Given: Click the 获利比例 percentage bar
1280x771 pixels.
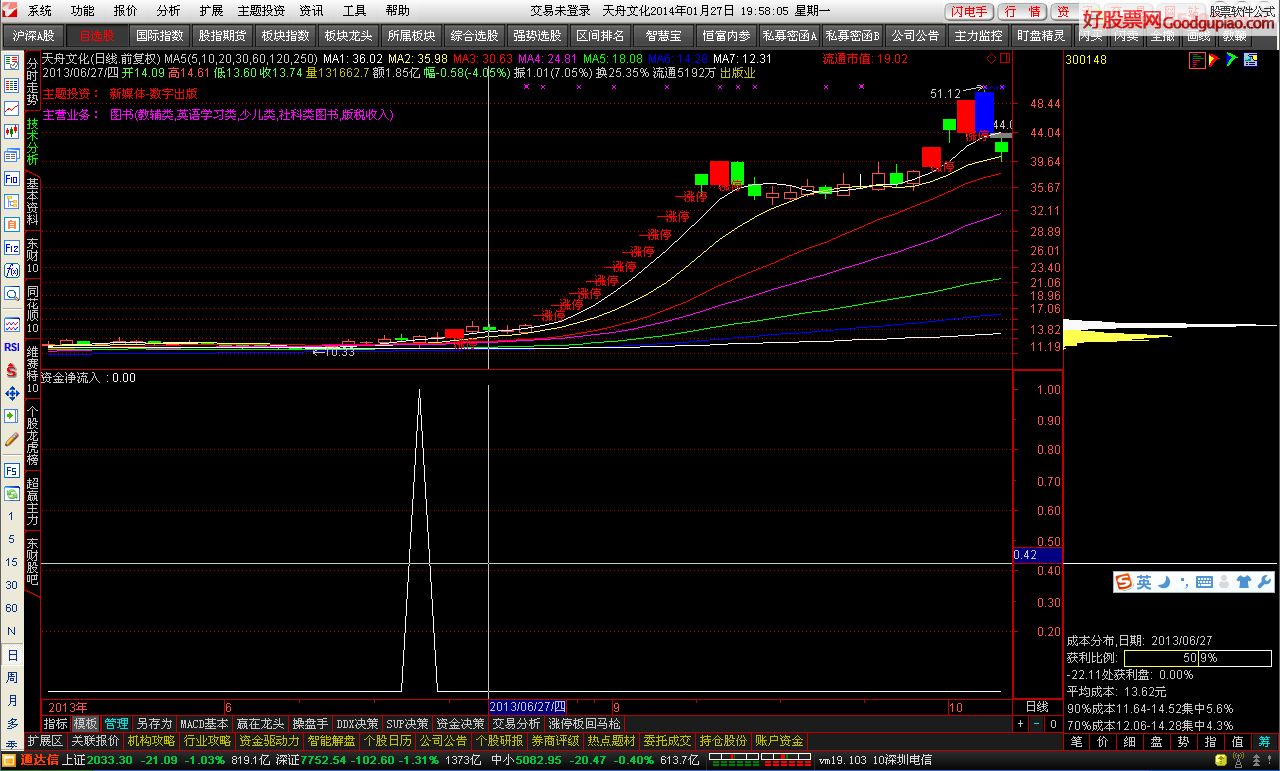Looking at the screenshot, I should (x=1197, y=658).
